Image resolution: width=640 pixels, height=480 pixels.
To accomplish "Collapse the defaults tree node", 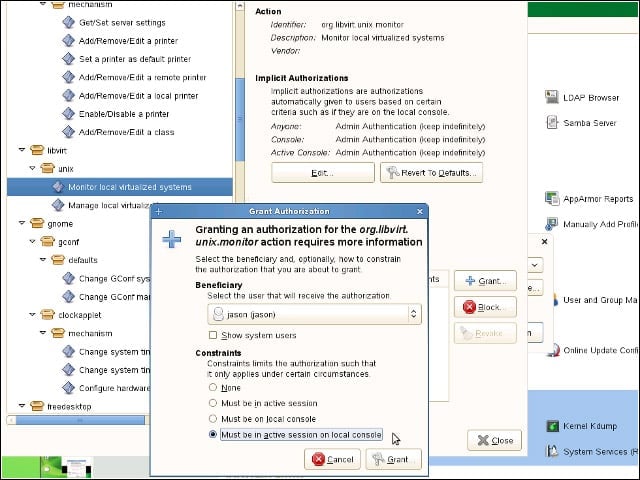I will (x=43, y=260).
